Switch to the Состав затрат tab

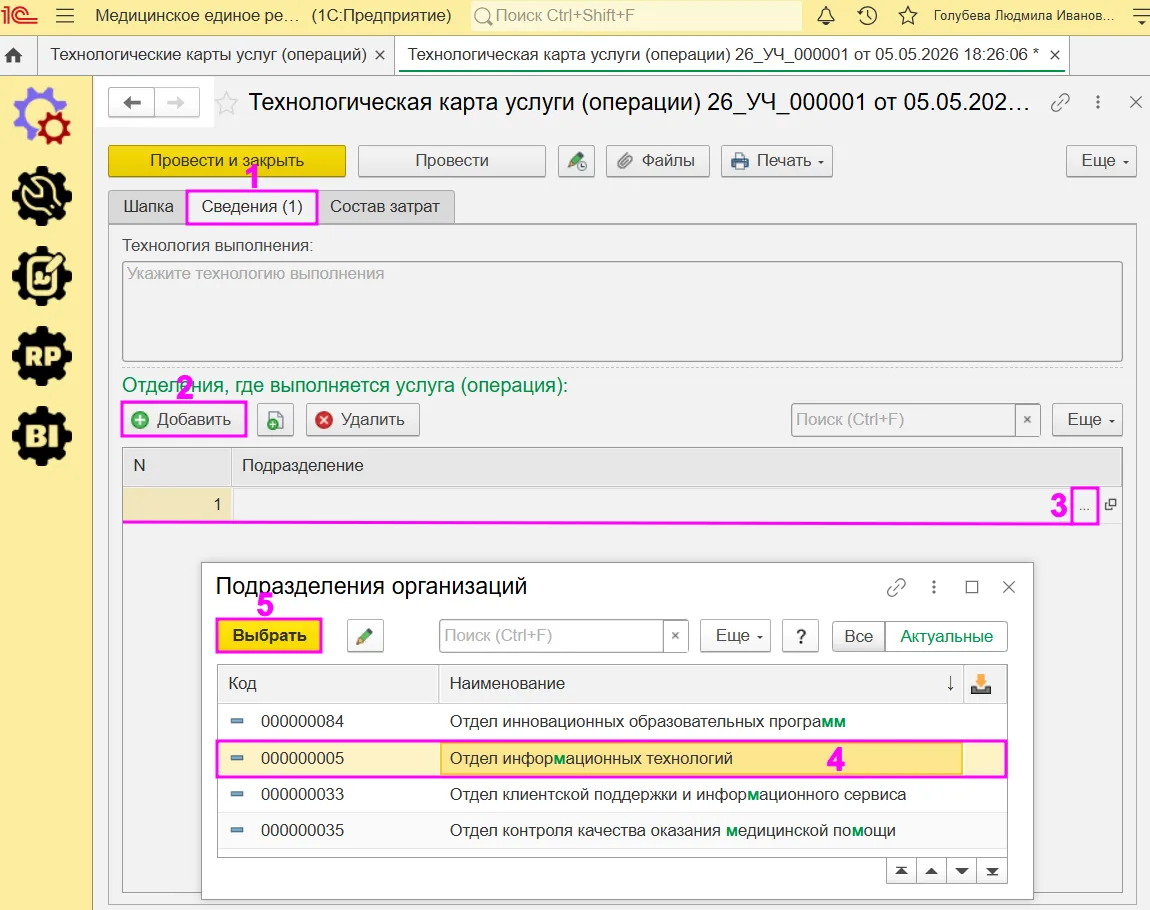(385, 207)
